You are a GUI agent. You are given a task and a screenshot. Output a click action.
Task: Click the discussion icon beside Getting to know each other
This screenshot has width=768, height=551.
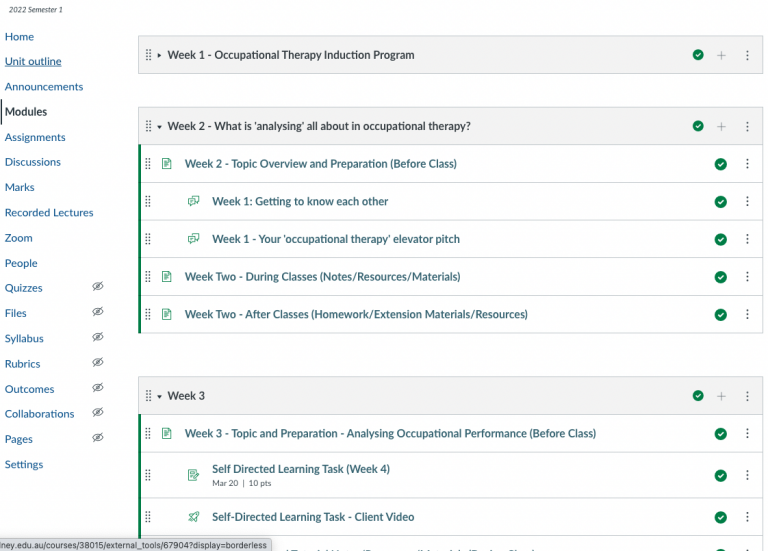(194, 201)
